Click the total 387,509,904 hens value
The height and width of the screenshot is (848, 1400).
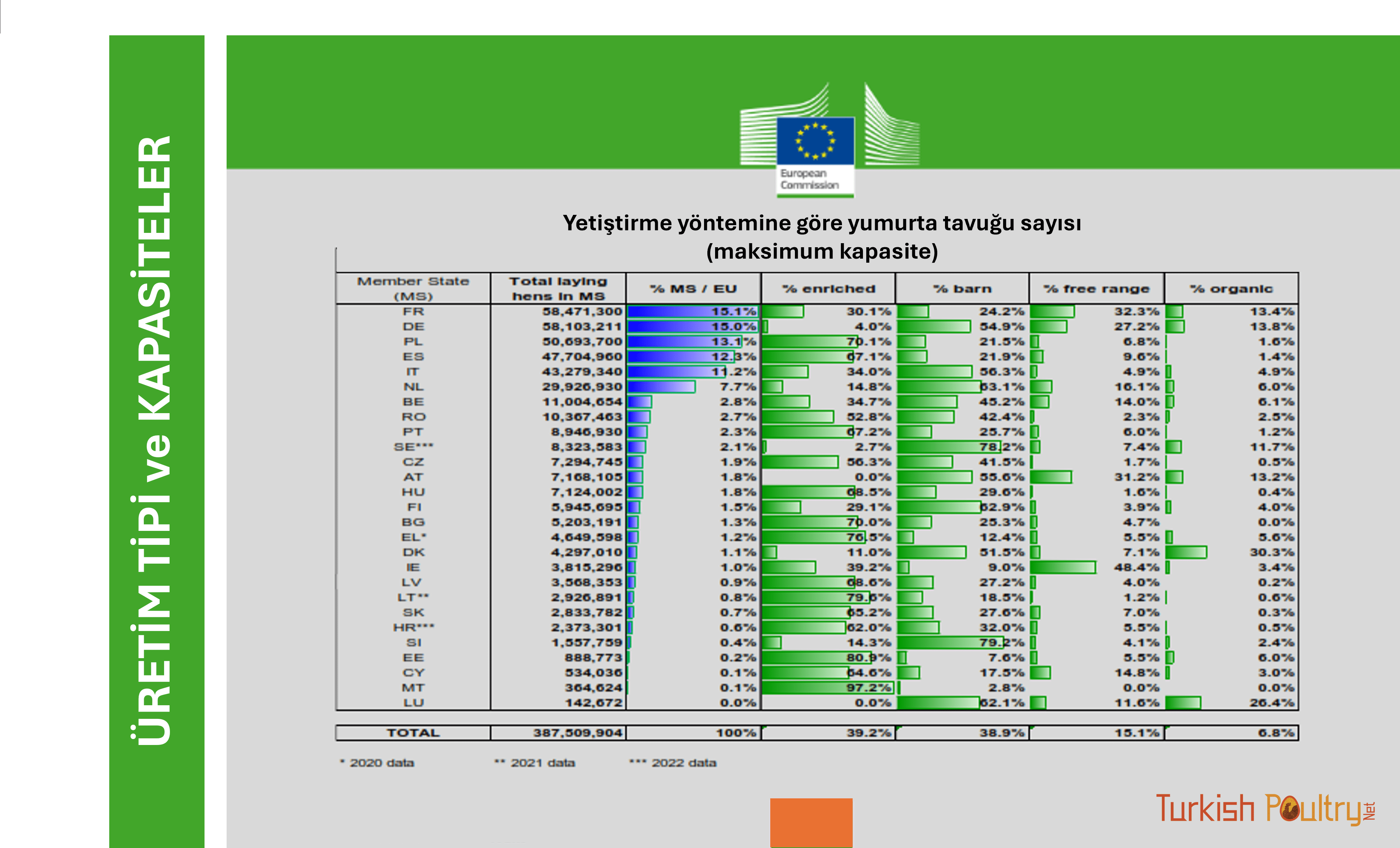click(x=578, y=733)
